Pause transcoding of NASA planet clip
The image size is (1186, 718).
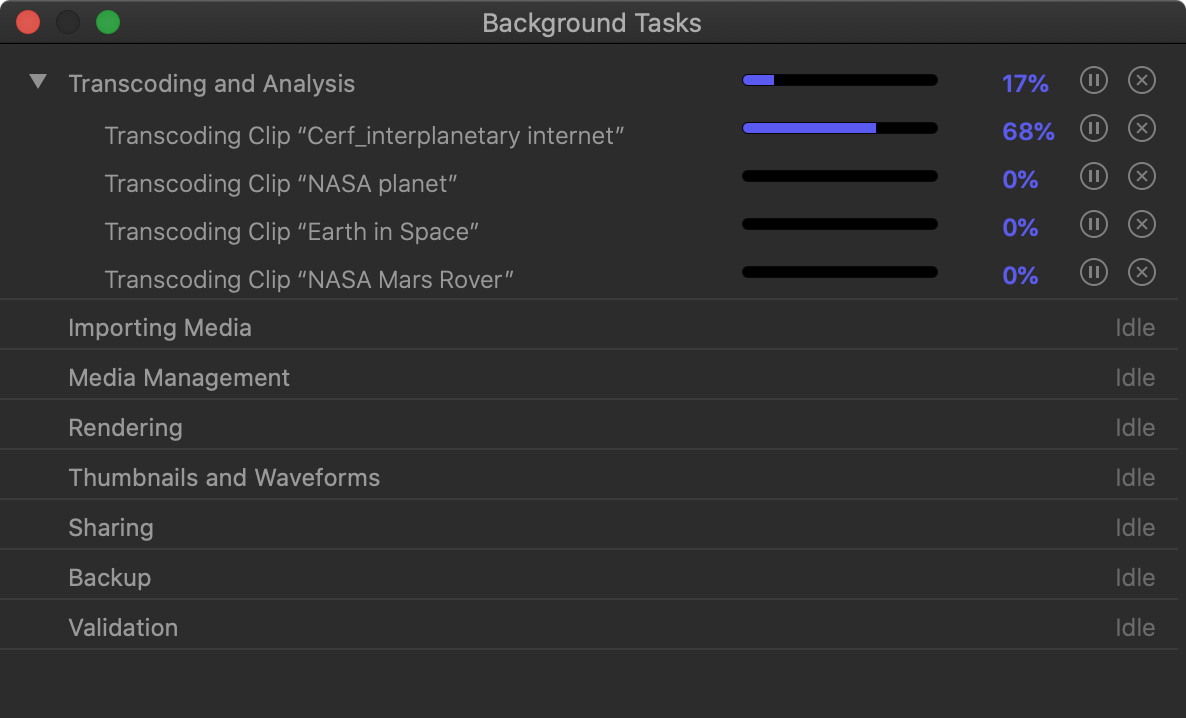tap(1094, 176)
